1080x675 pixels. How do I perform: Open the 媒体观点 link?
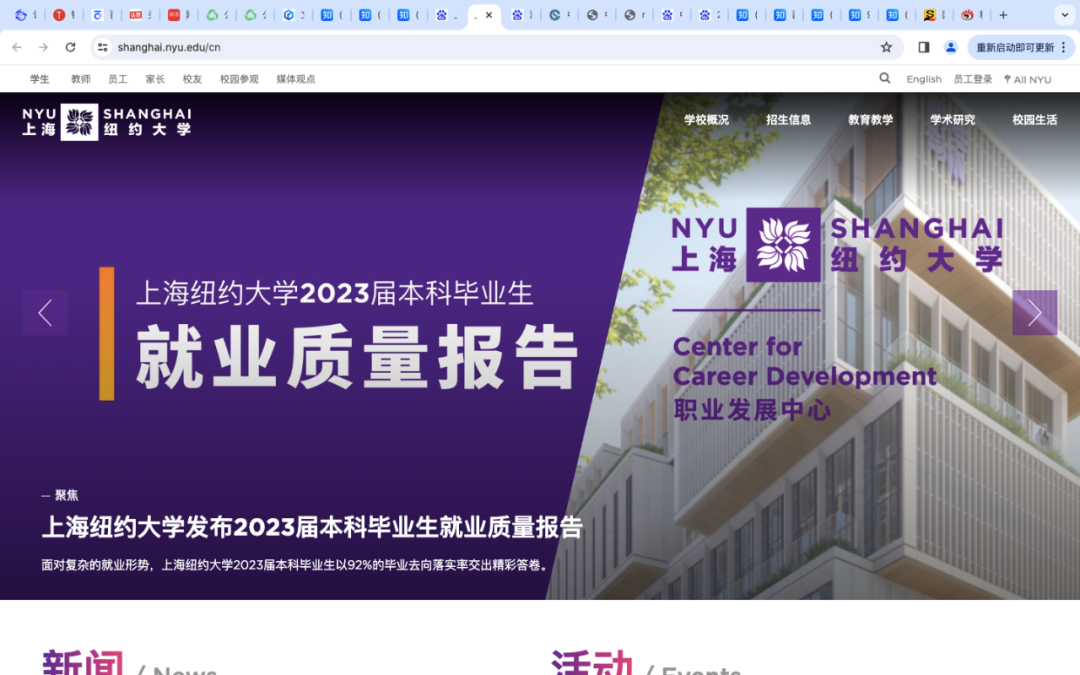click(x=295, y=79)
